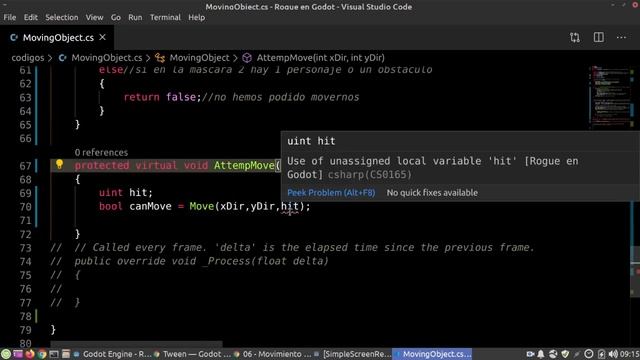
Task: Click the update manager shield tray icon
Action: pyautogui.click(x=565, y=354)
